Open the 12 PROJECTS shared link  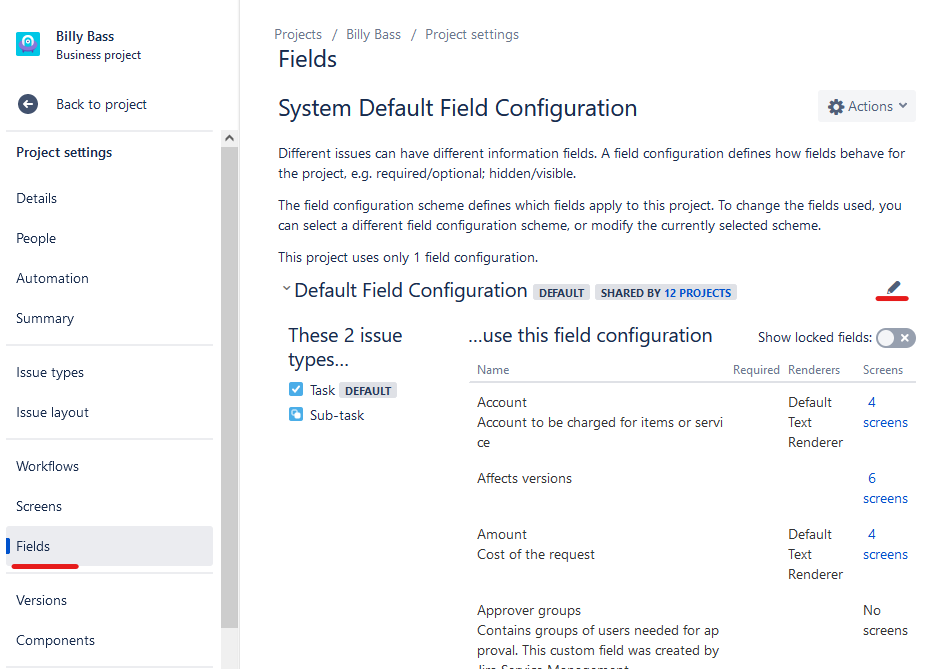coord(697,293)
